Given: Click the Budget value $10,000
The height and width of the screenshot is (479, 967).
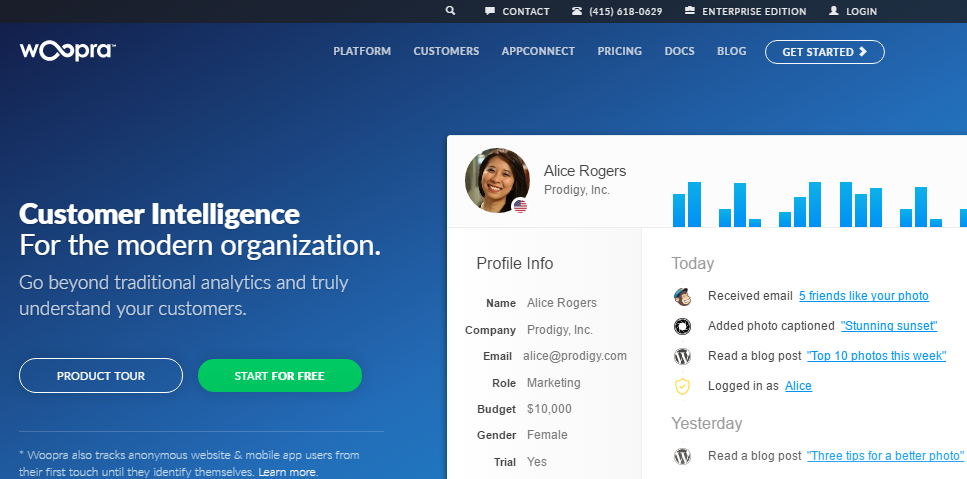Looking at the screenshot, I should (x=549, y=409).
